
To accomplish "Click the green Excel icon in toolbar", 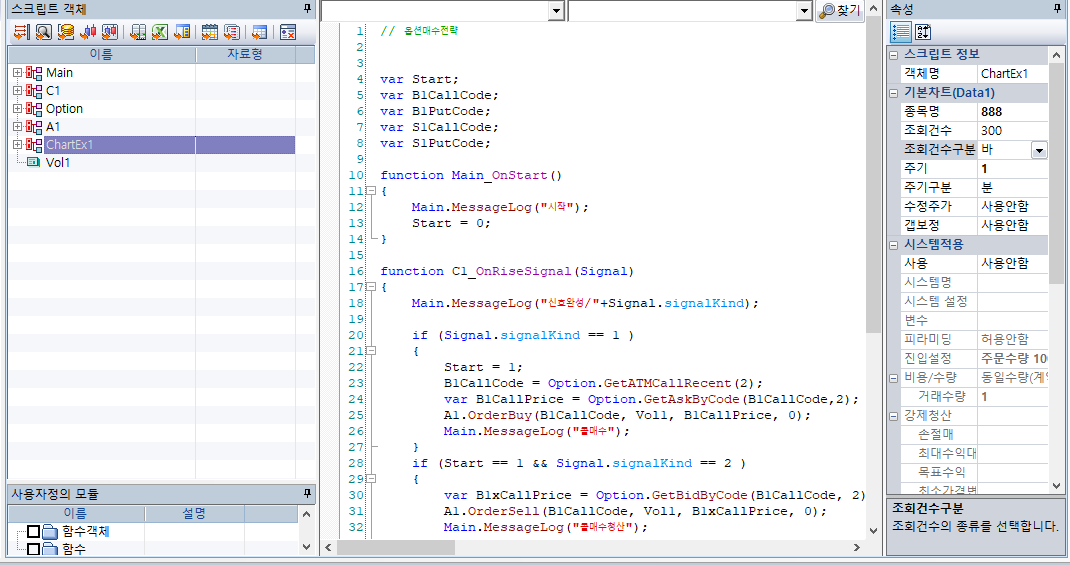I will 160,32.
